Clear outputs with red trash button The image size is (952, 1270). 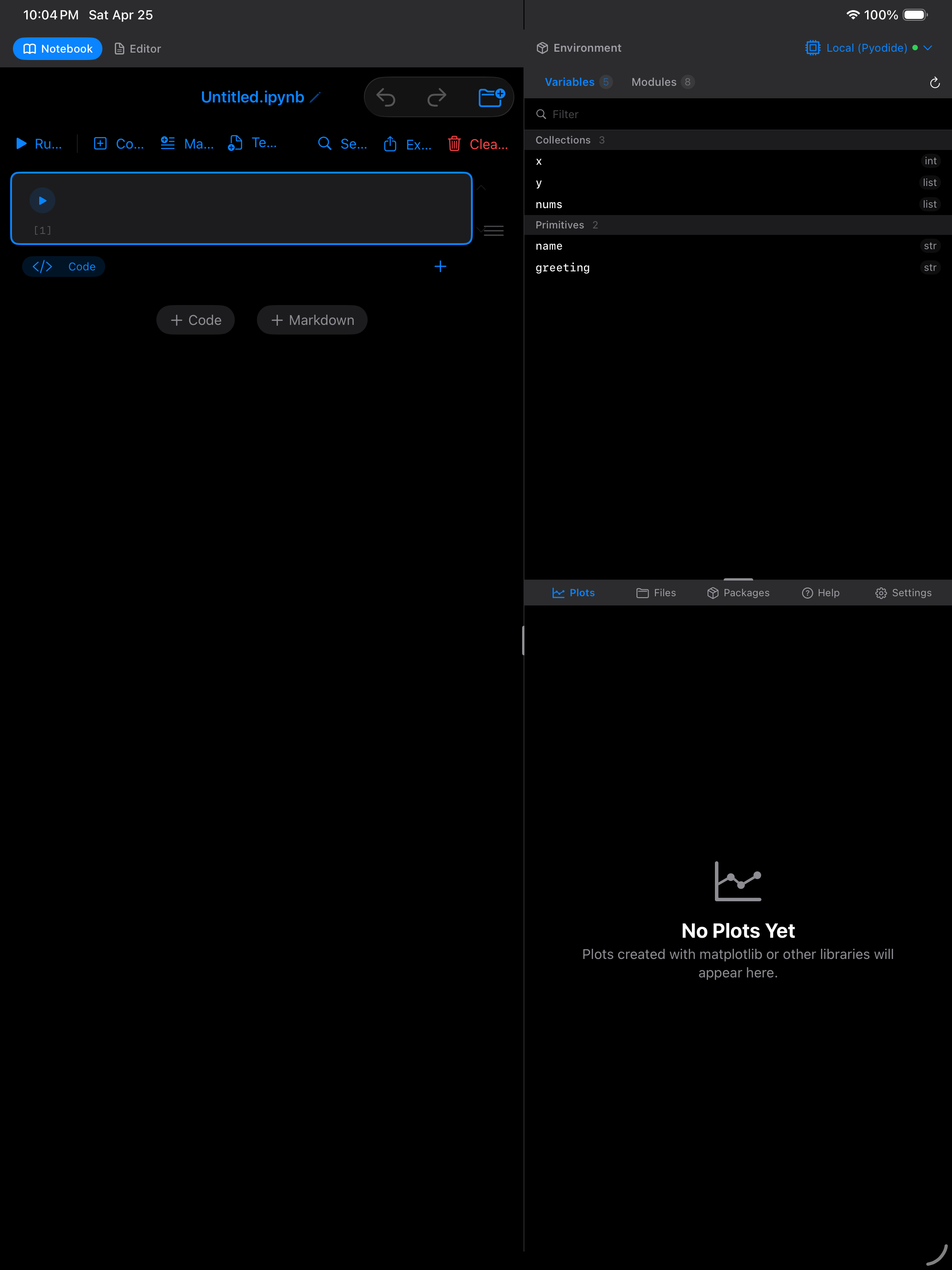click(478, 144)
